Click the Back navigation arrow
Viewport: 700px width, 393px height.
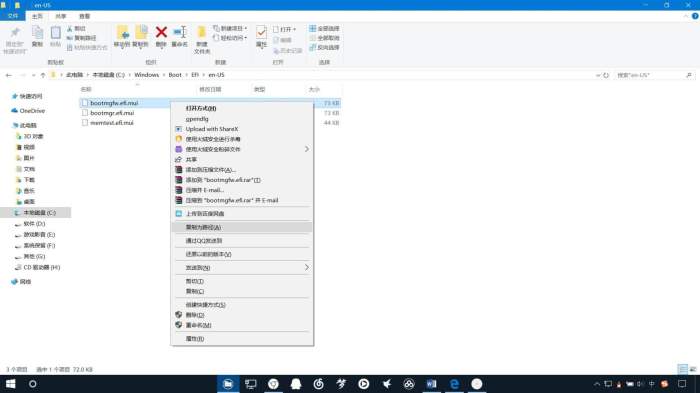point(8,75)
